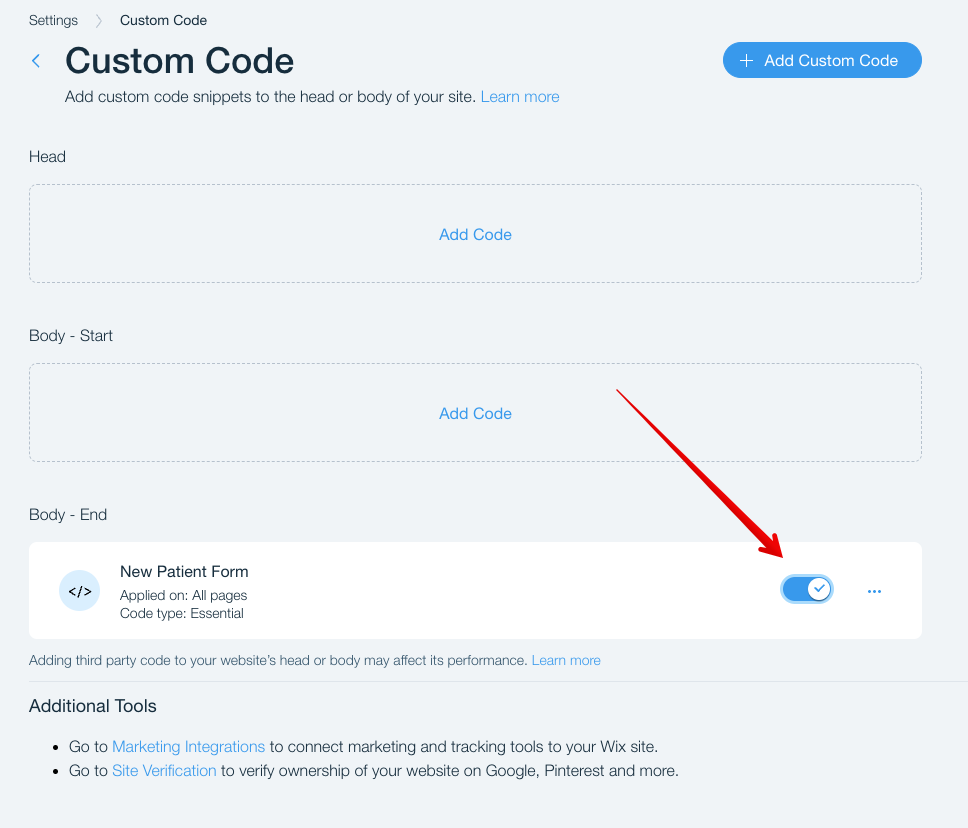
Task: Add Code to the Body - Start section
Action: pos(475,413)
